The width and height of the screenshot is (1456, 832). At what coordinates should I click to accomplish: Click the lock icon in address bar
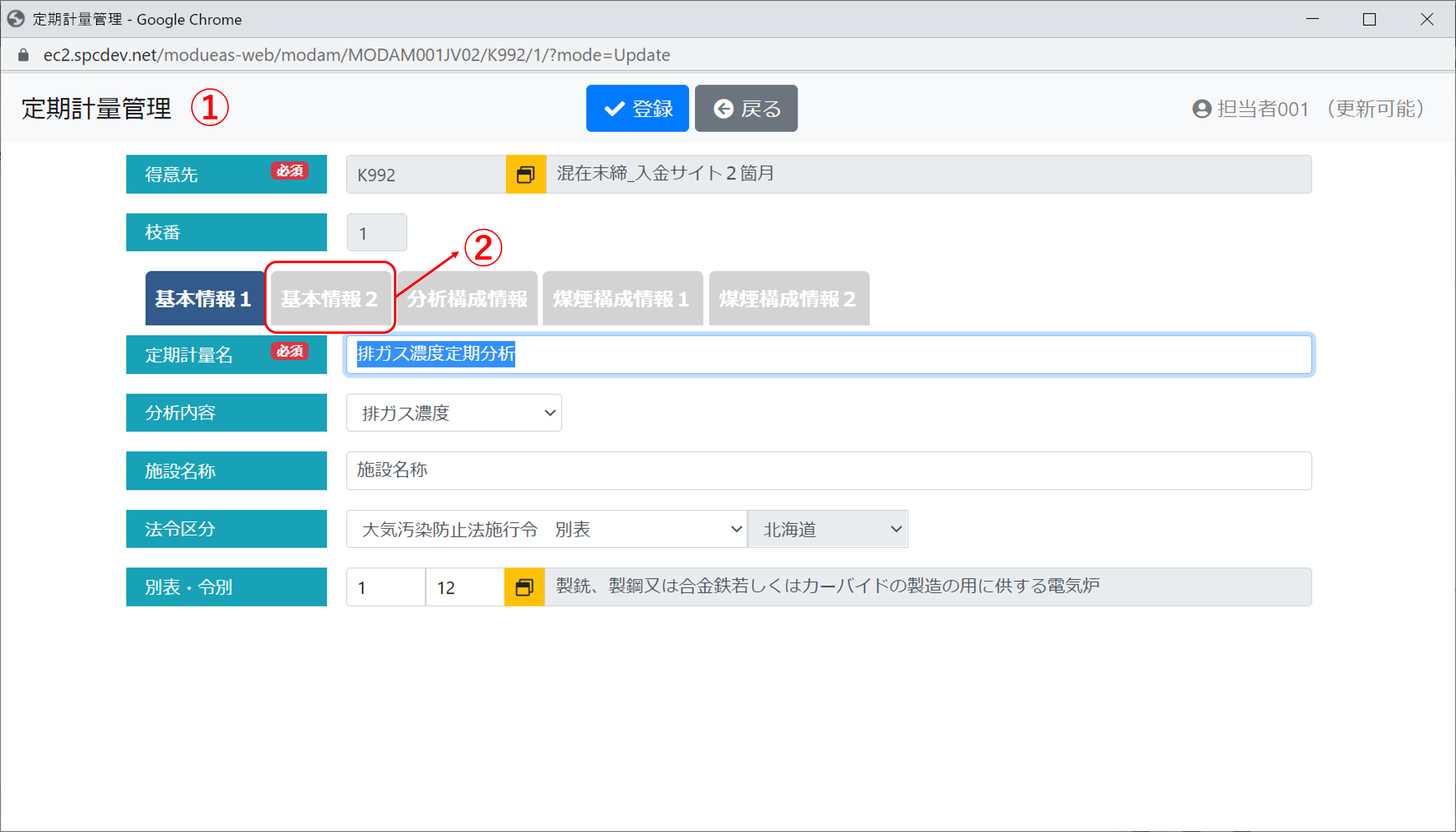tap(23, 55)
